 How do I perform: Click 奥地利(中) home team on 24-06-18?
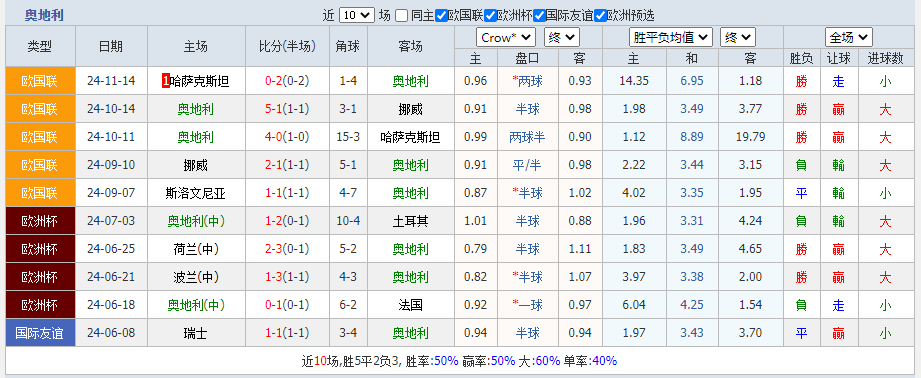[x=196, y=305]
